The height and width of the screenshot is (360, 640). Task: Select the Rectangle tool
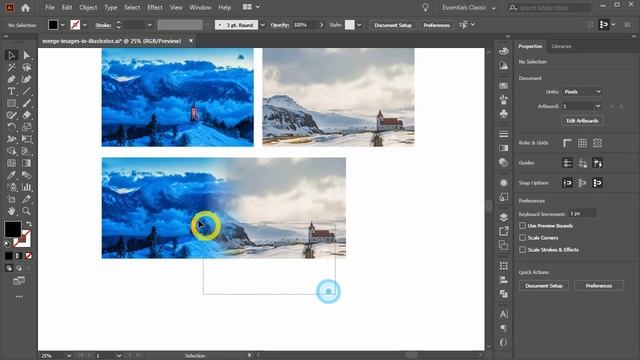click(11, 103)
